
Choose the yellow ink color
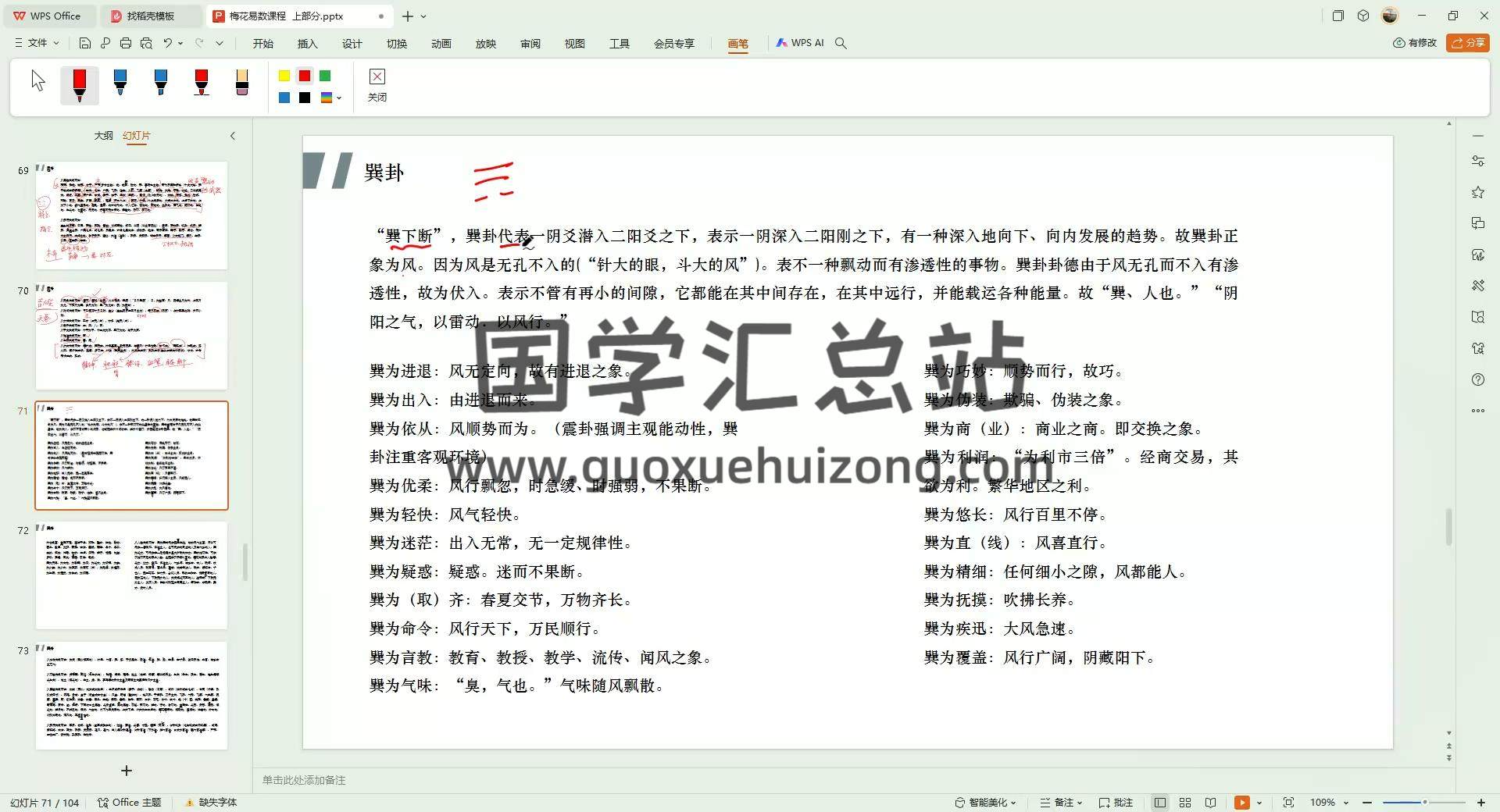[284, 76]
